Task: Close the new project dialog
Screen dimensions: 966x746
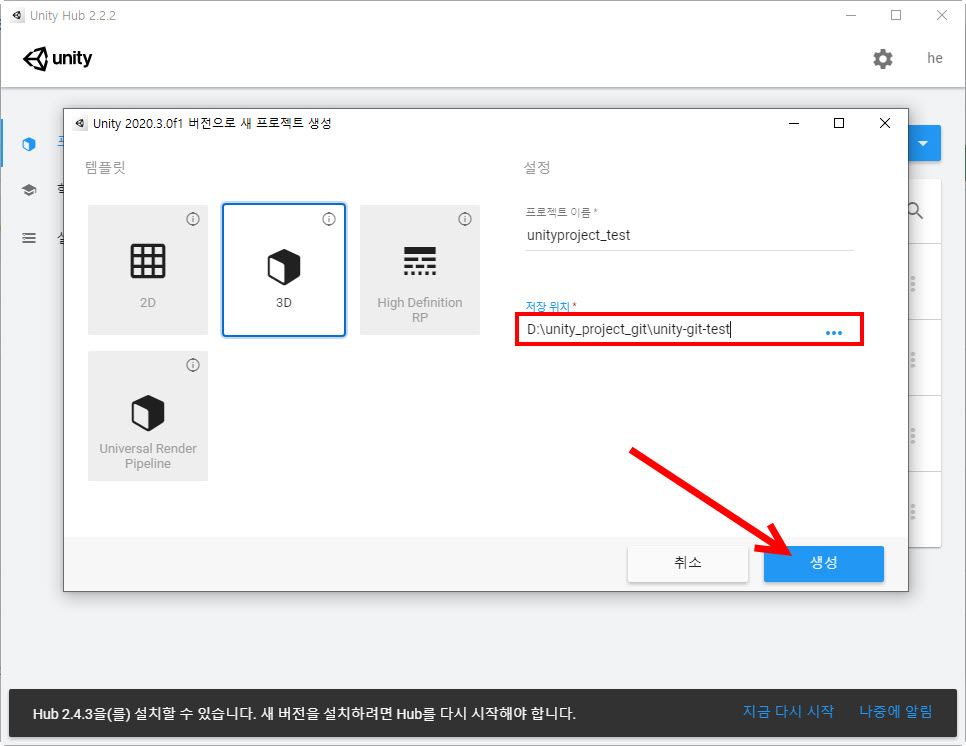Action: pyautogui.click(x=885, y=123)
